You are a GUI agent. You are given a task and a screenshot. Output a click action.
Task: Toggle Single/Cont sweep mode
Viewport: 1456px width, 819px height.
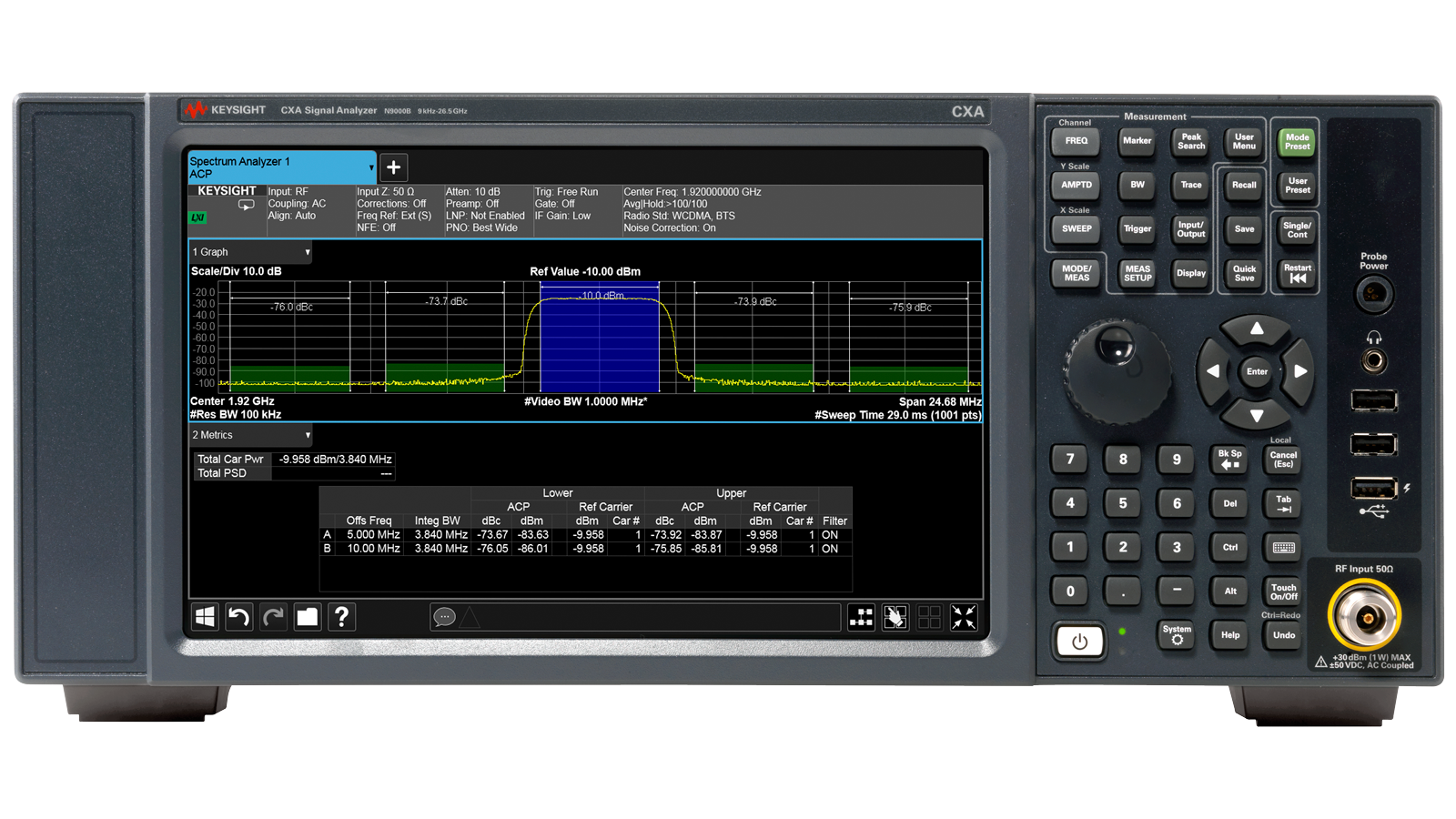[1296, 229]
